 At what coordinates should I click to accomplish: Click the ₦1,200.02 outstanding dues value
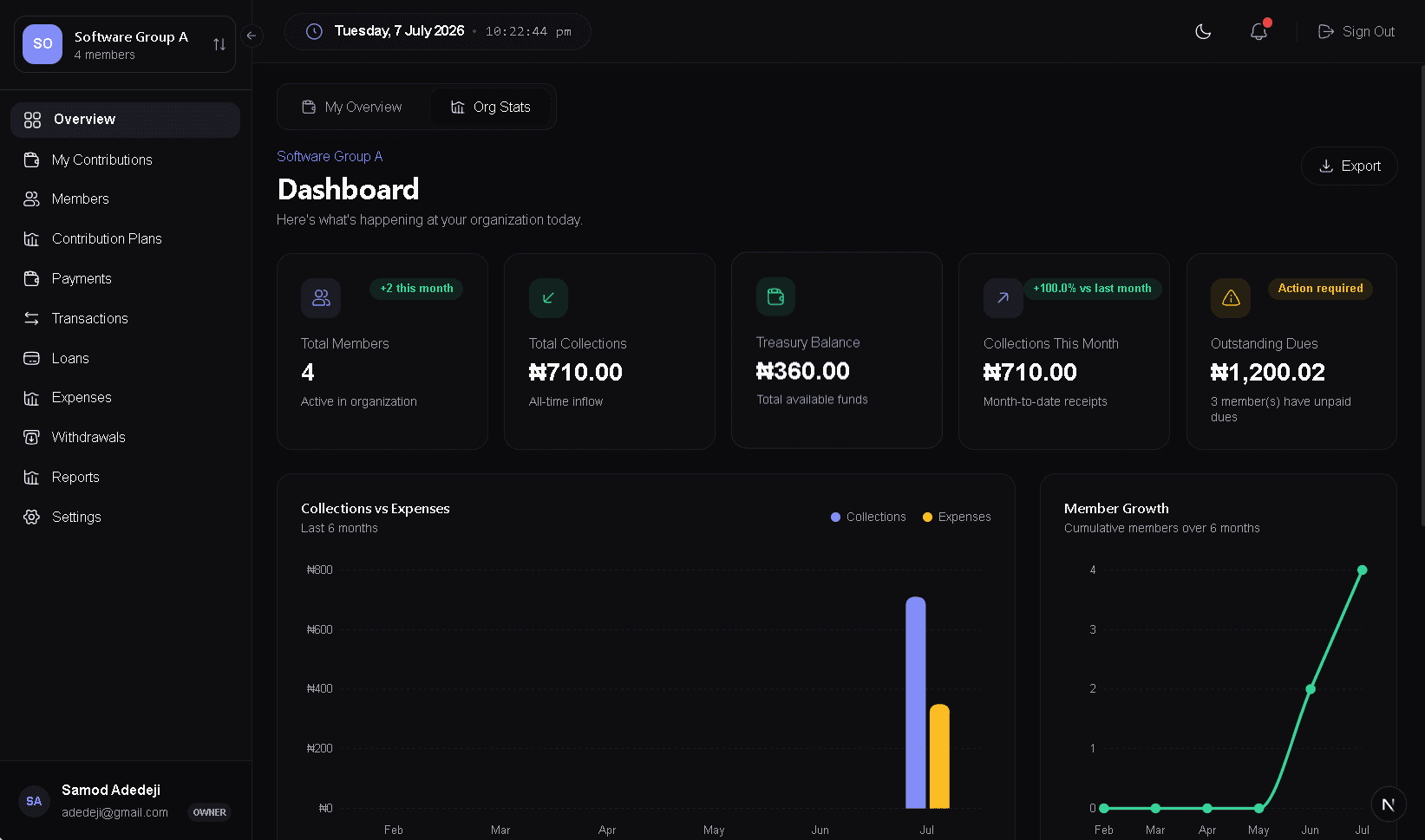pyautogui.click(x=1268, y=373)
